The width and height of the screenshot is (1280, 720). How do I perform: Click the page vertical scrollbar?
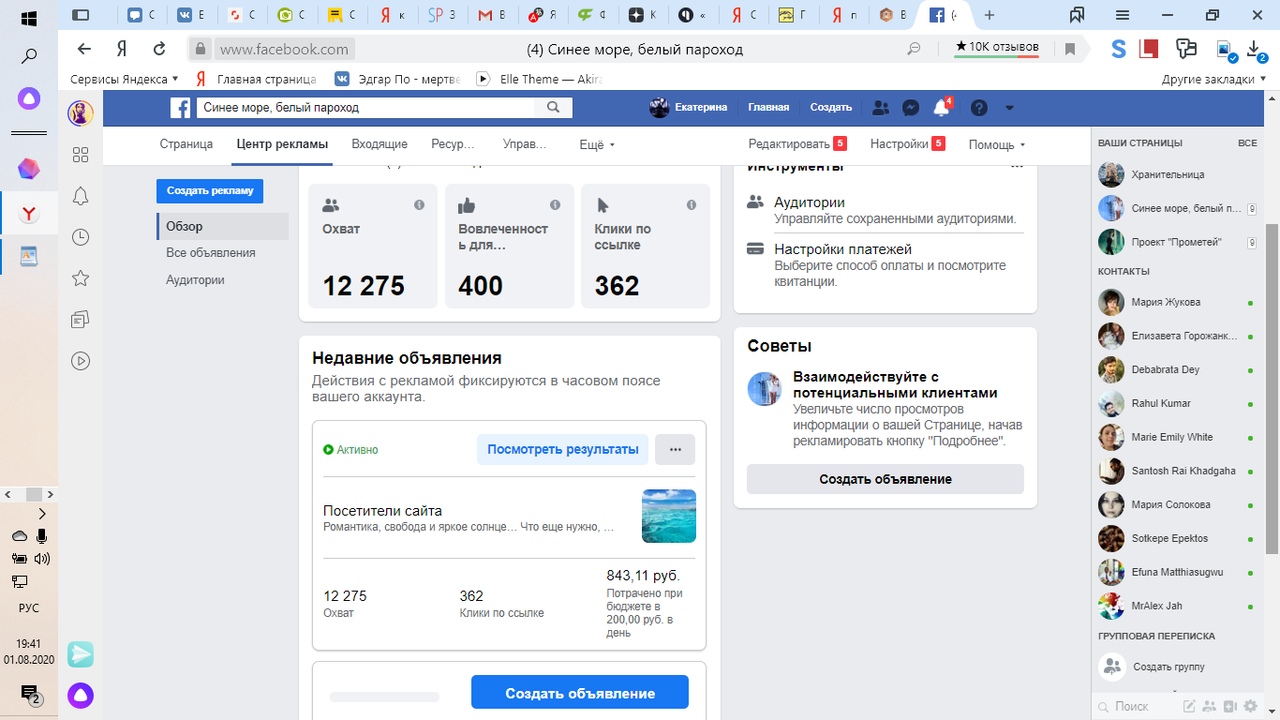[x=1272, y=388]
